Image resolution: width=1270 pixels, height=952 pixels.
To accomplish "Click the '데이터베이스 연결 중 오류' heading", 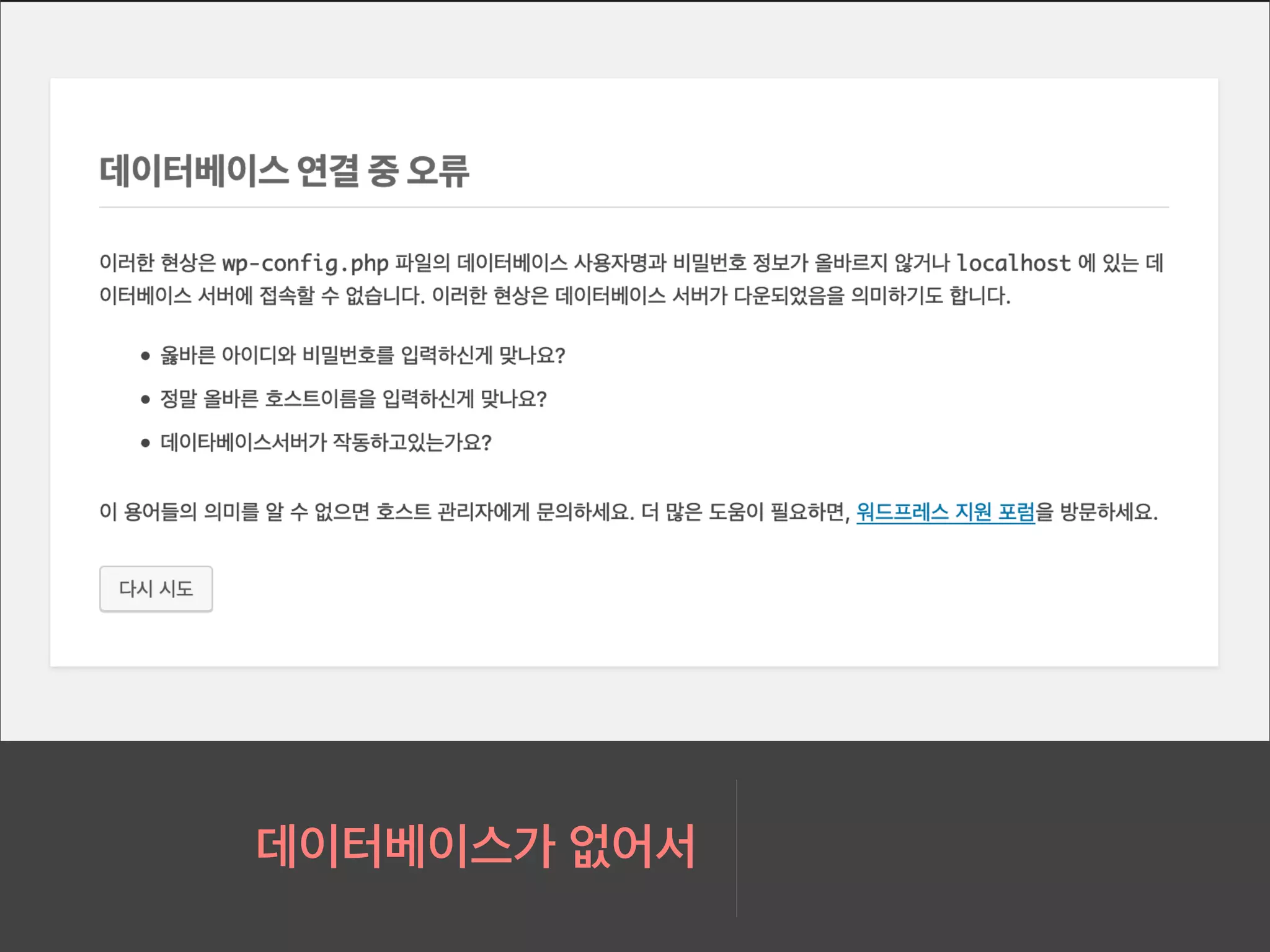I will [284, 171].
